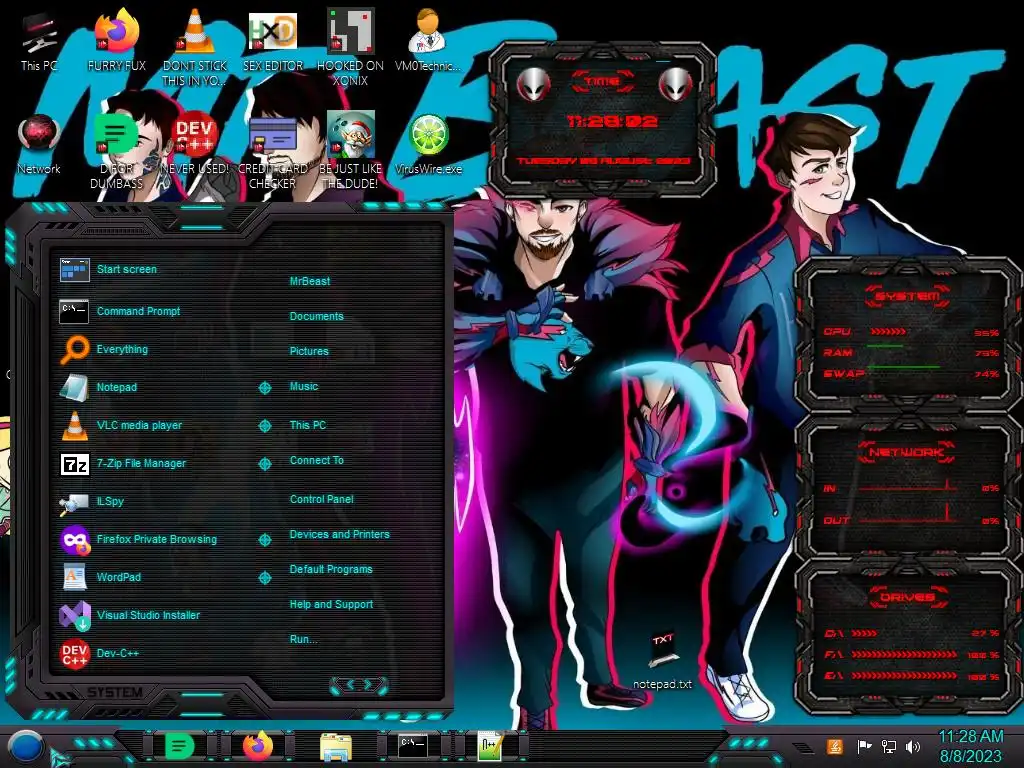The image size is (1024, 768).
Task: Open the VM0Technic... desktop icon
Action: (428, 42)
